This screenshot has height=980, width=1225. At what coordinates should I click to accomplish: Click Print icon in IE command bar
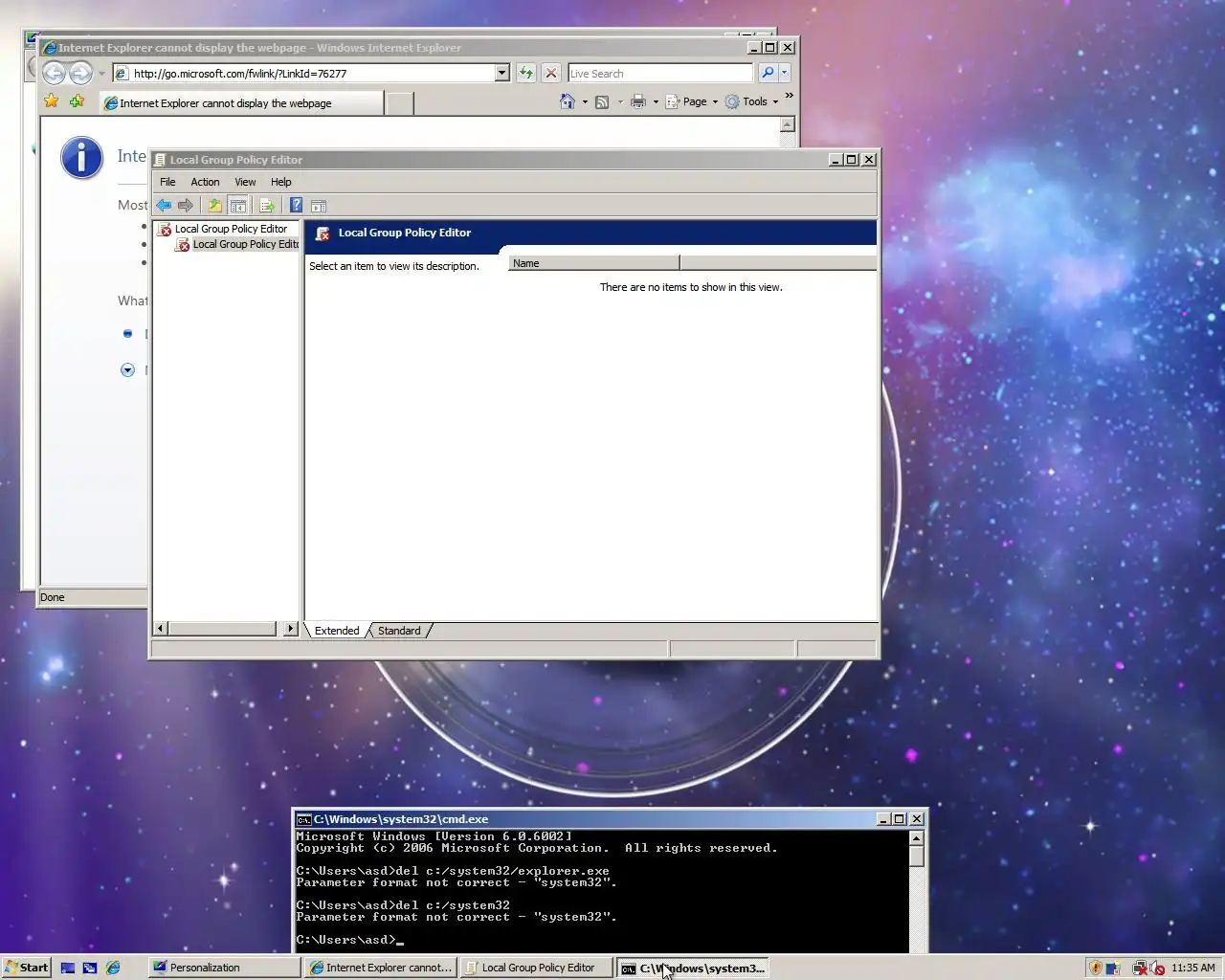pos(638,101)
